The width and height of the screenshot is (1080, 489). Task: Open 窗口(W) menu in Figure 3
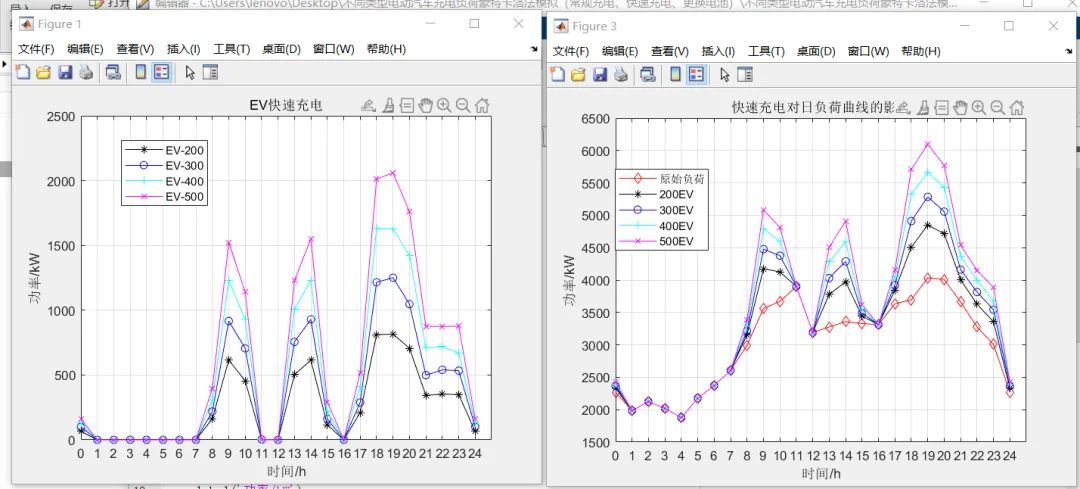[x=868, y=52]
